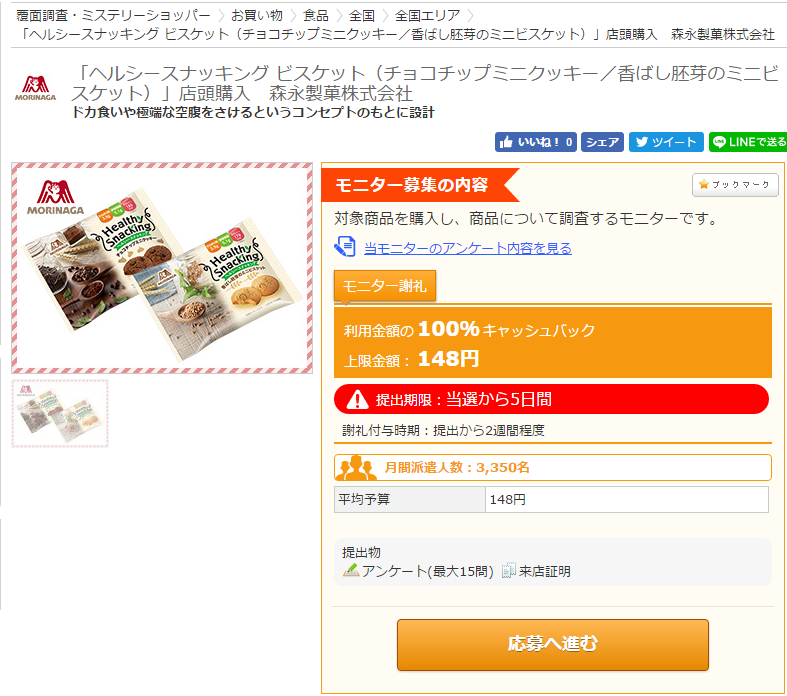Tweet this page via ツイート button
This screenshot has width=787, height=696.
click(666, 142)
